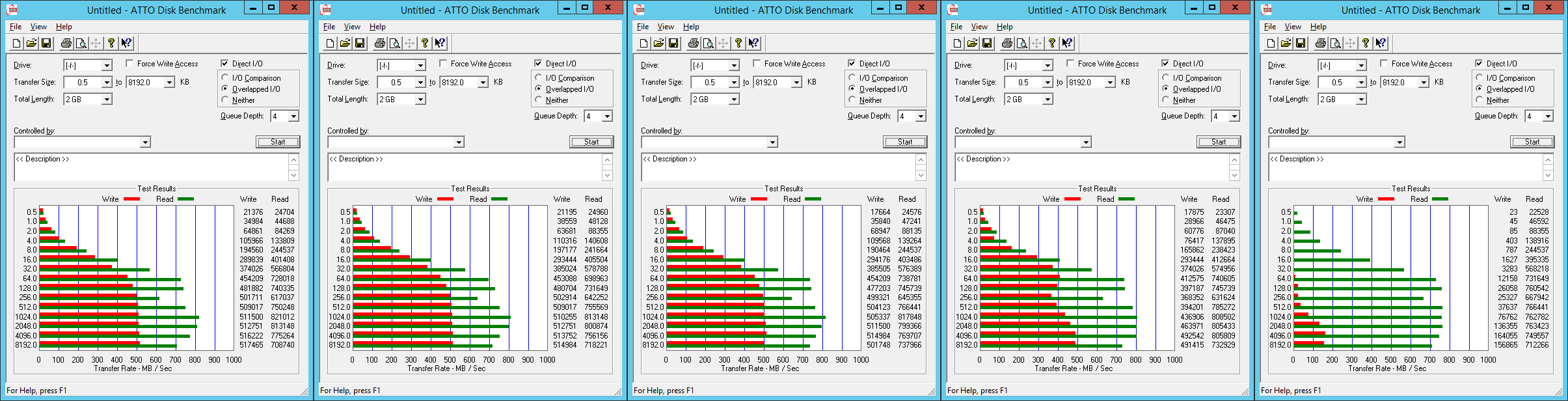Image resolution: width=1568 pixels, height=401 pixels.
Task: Click Open folder icon in first ATTO window
Action: tap(31, 43)
